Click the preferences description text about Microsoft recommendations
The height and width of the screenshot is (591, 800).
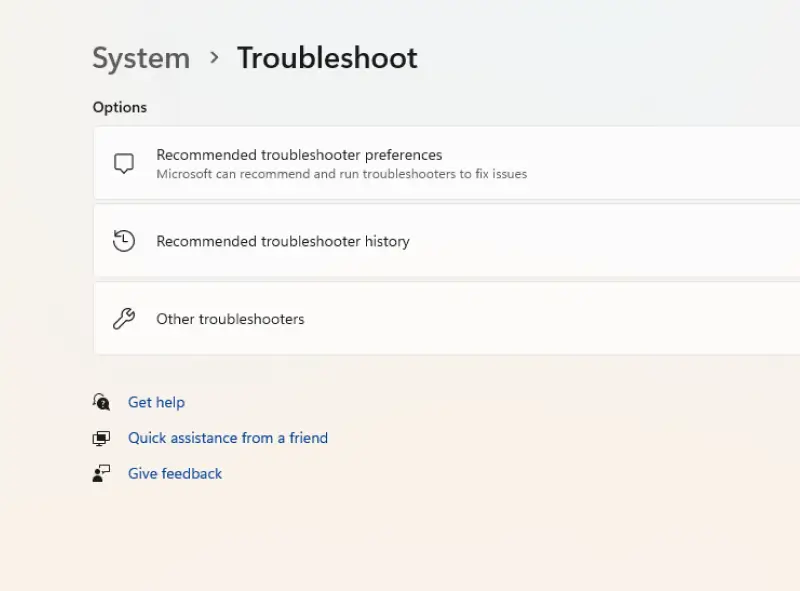[340, 173]
